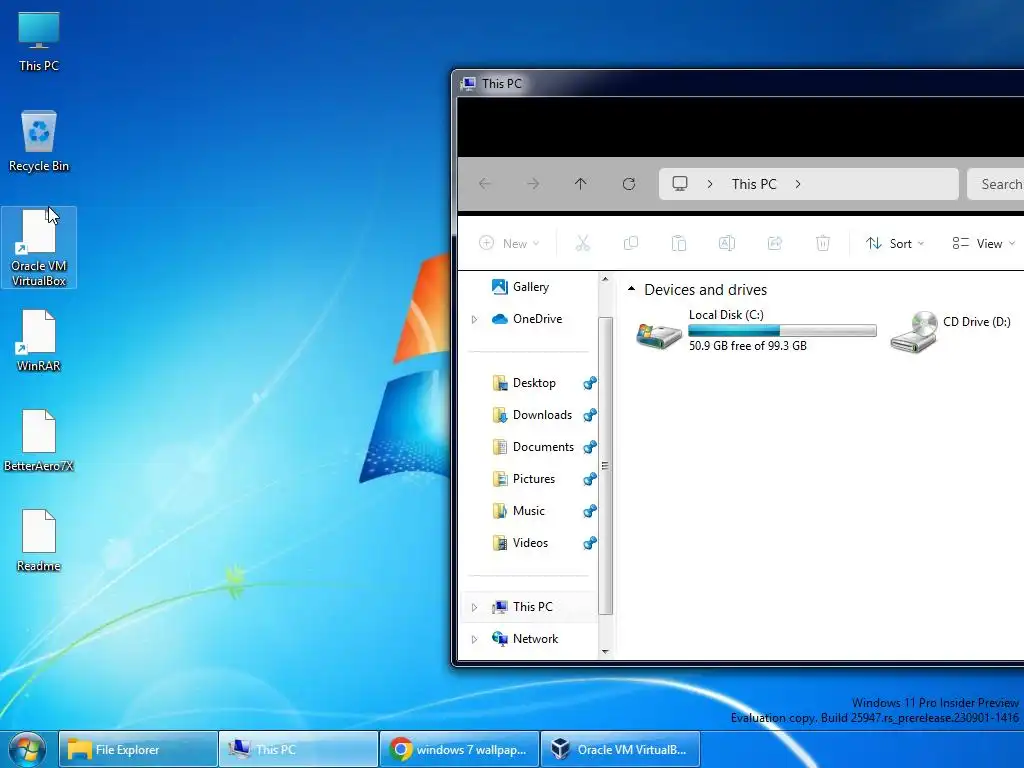Click the Search box in Explorer
The height and width of the screenshot is (768, 1024).
coord(996,184)
